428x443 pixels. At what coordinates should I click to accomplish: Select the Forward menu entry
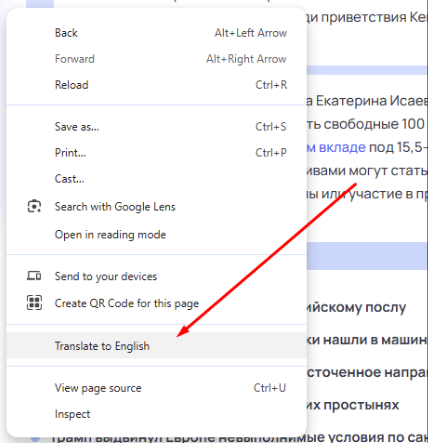click(156, 59)
